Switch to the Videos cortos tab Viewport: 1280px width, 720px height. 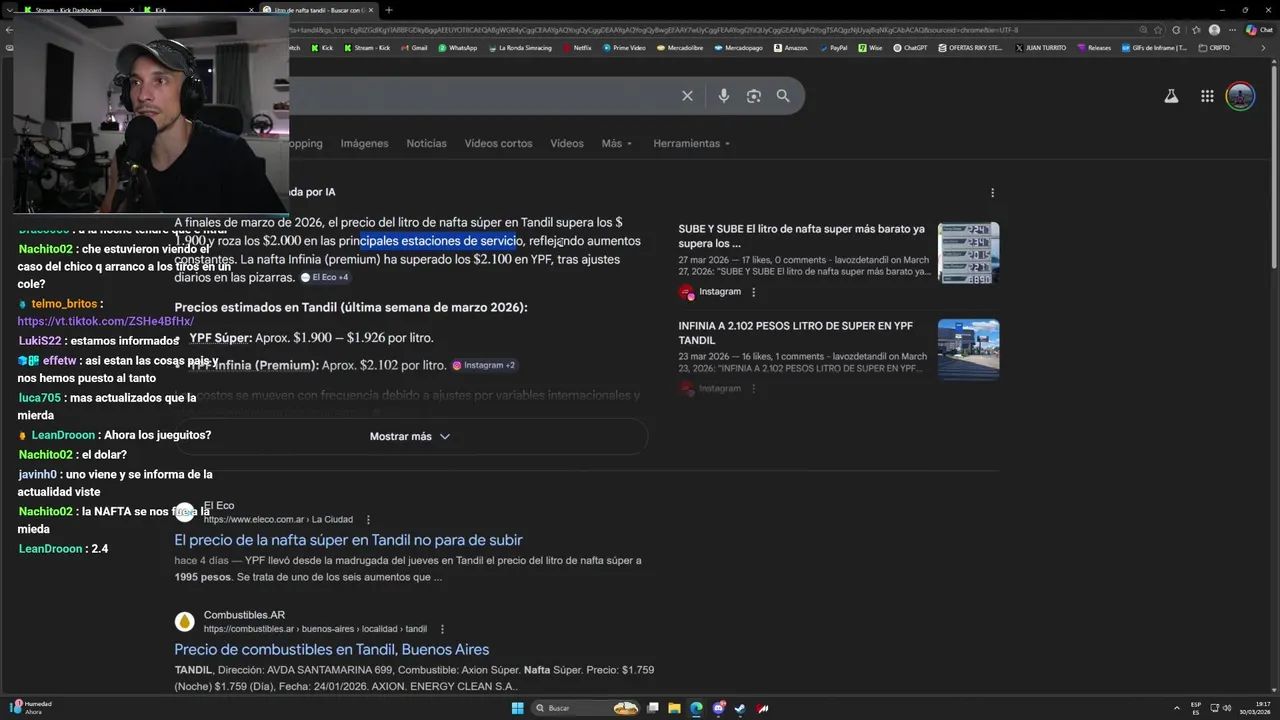pyautogui.click(x=498, y=143)
